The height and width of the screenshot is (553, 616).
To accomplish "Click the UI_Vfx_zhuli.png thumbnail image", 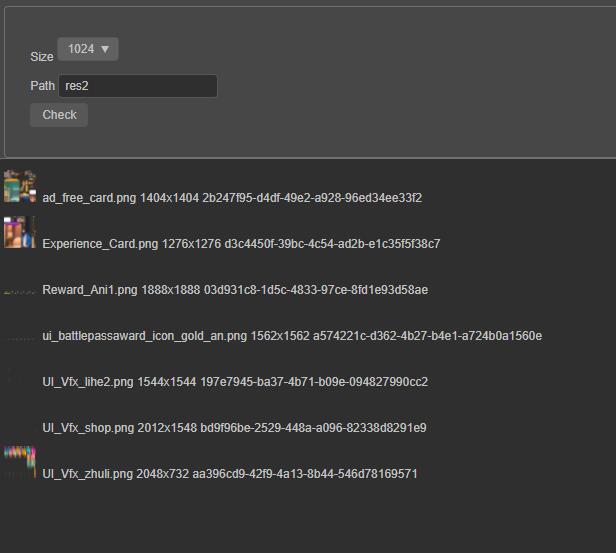I will (x=20, y=462).
